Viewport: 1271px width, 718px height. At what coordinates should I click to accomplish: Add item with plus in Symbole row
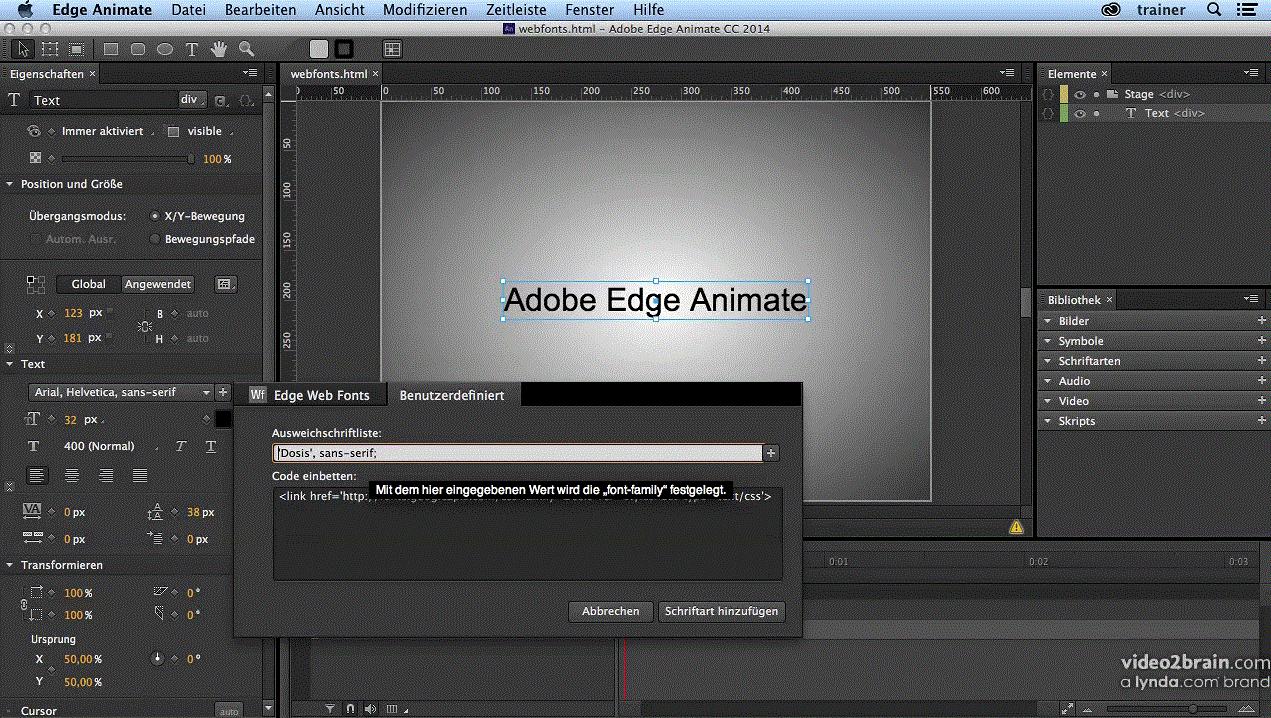point(1262,341)
